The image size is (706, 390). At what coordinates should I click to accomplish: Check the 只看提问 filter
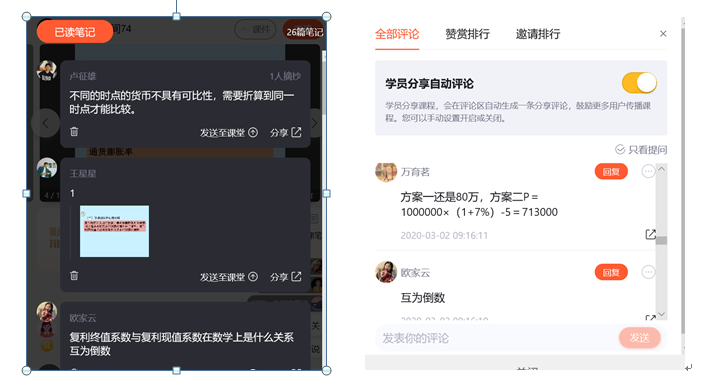click(x=641, y=150)
